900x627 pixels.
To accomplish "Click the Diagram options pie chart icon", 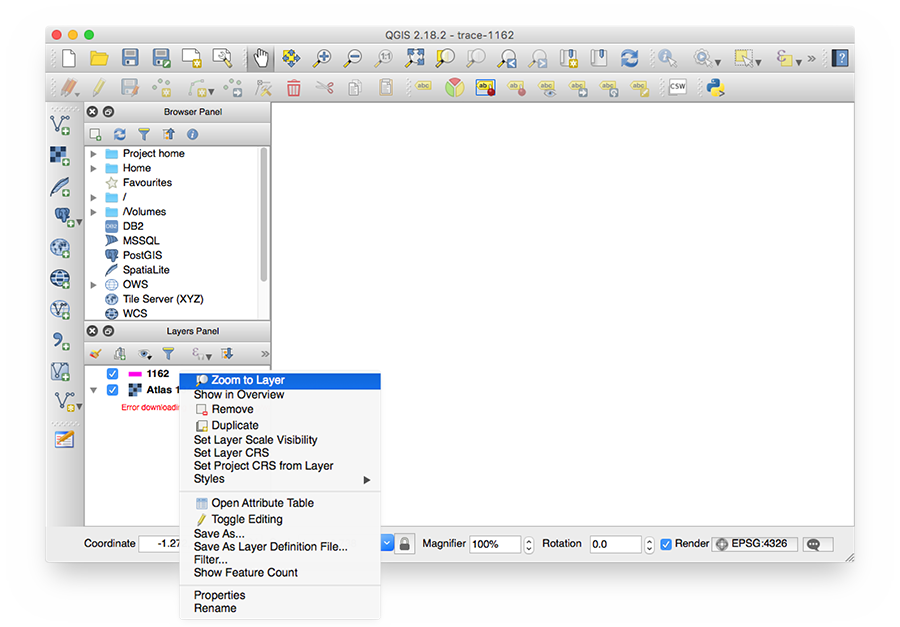I will click(454, 88).
